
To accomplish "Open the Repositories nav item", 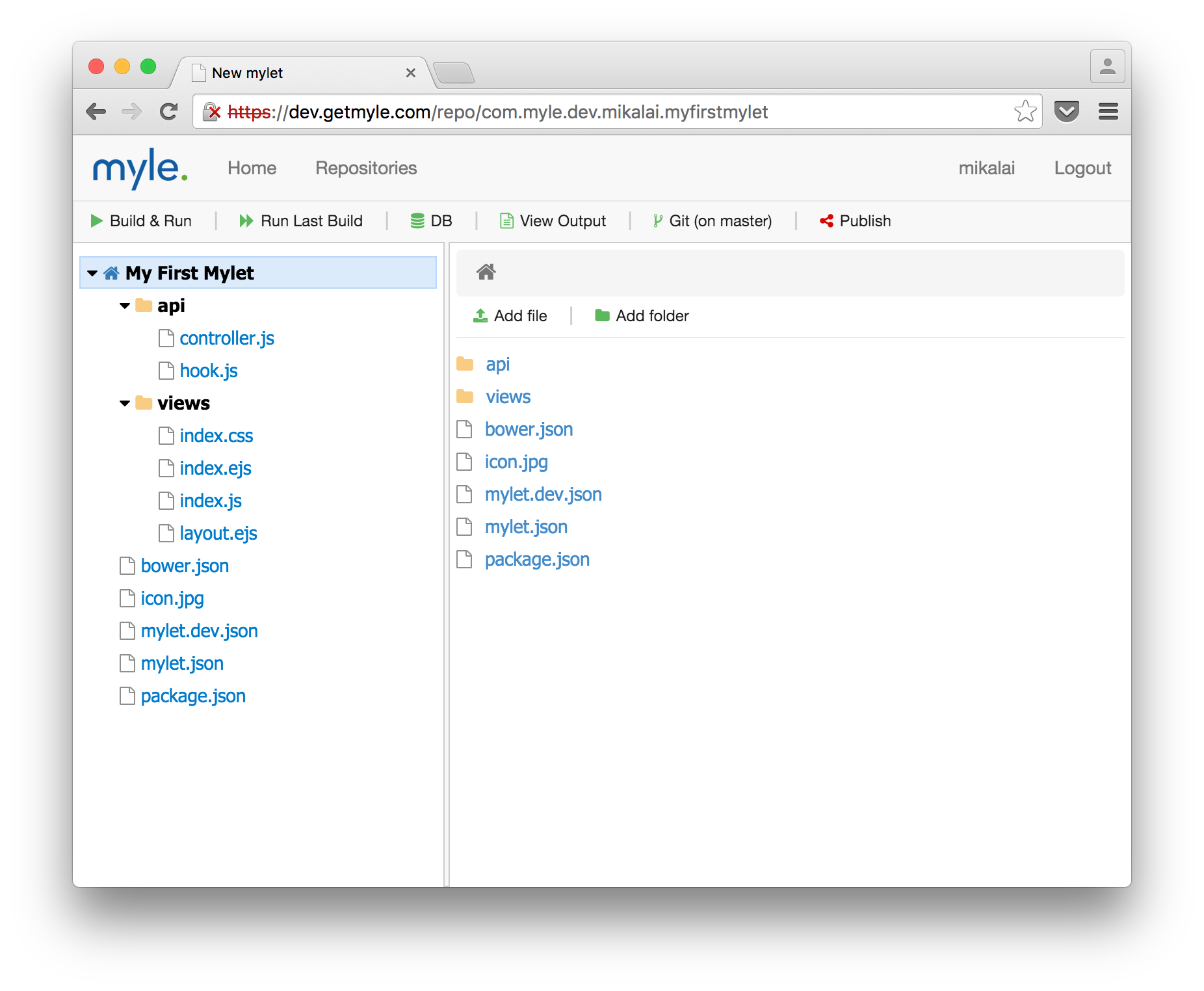I will coord(366,168).
